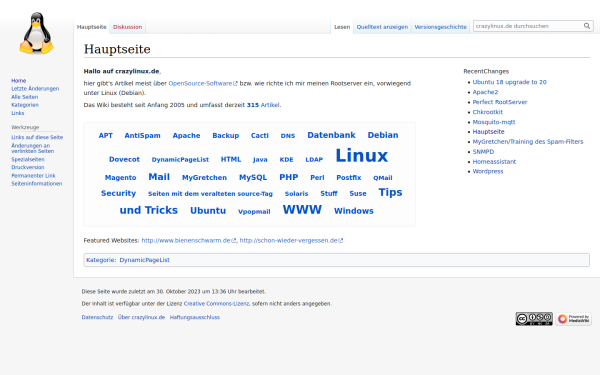Open the Ubuntu category tag
This screenshot has width=600, height=375.
208,210
